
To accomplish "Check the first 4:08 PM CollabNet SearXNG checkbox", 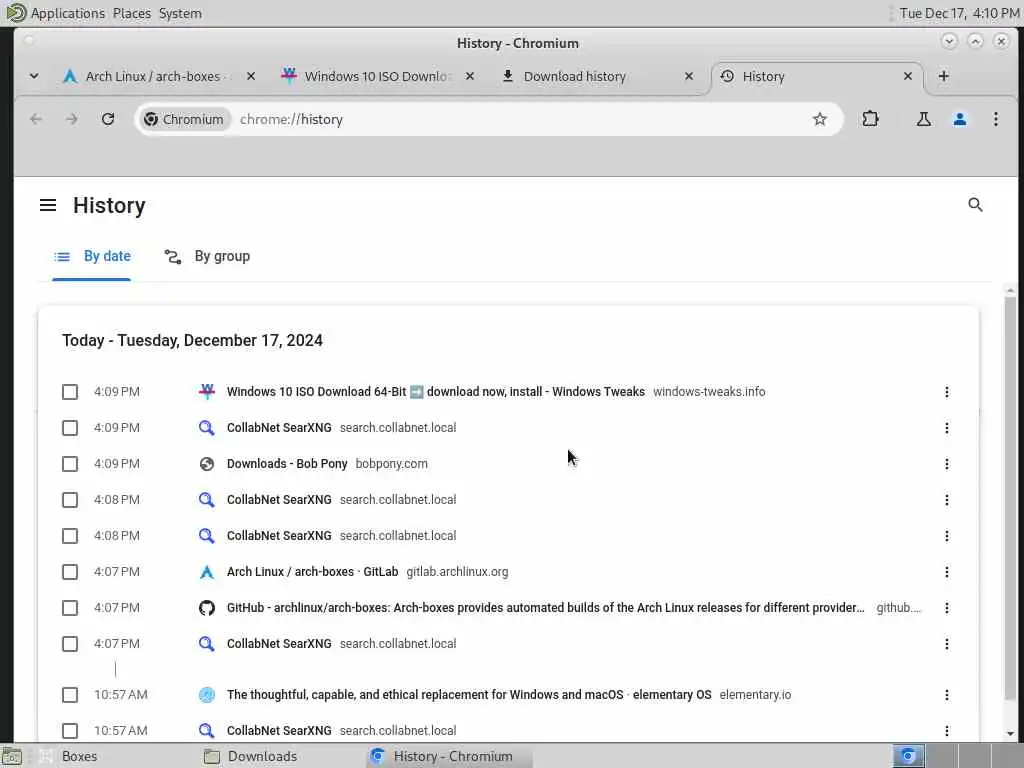I will (70, 500).
